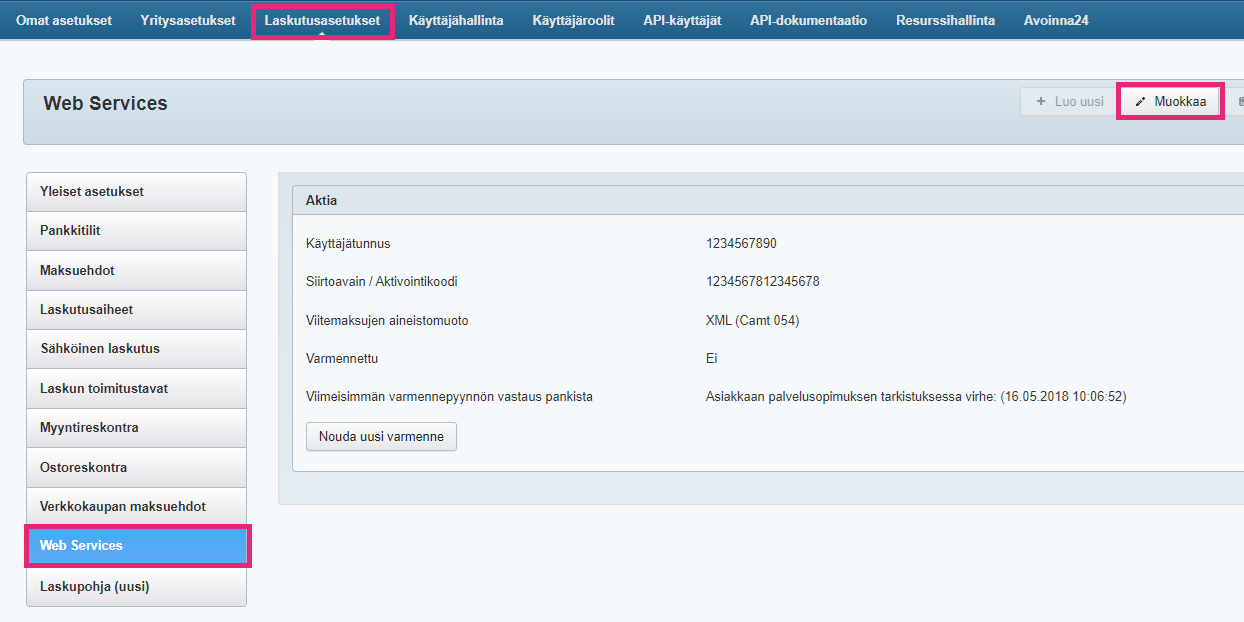The height and width of the screenshot is (622, 1244).
Task: Click the Luo uusi plus button
Action: pyautogui.click(x=1069, y=102)
